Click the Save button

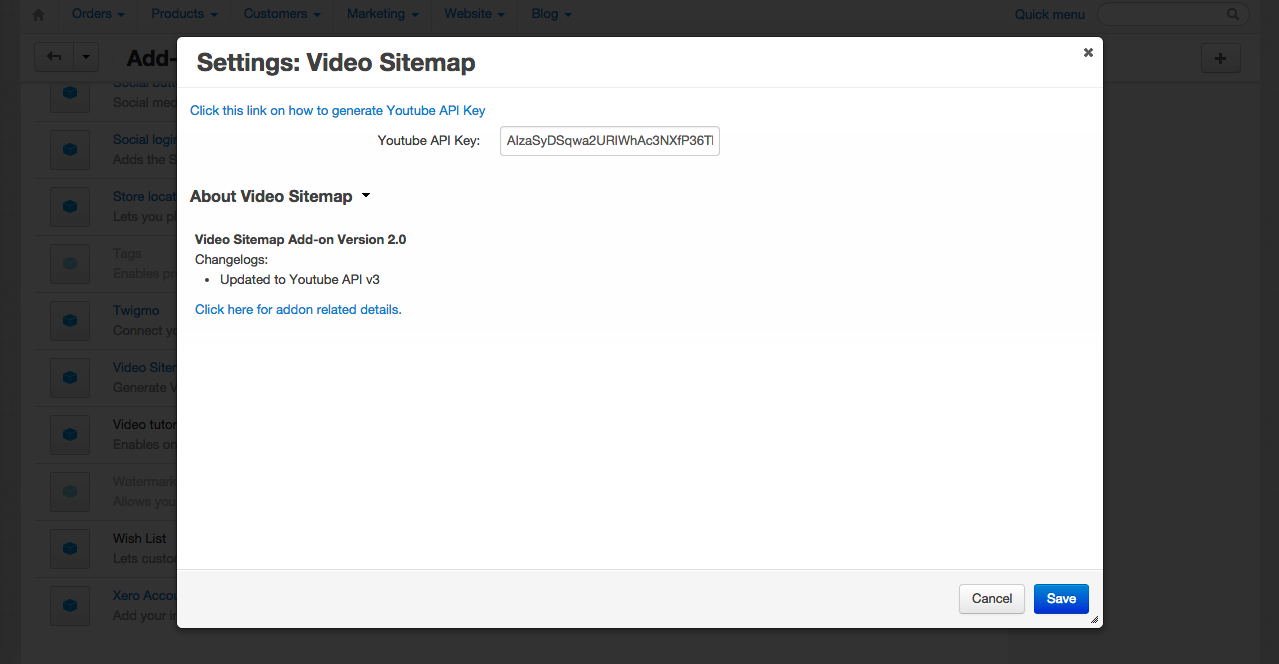click(1061, 598)
